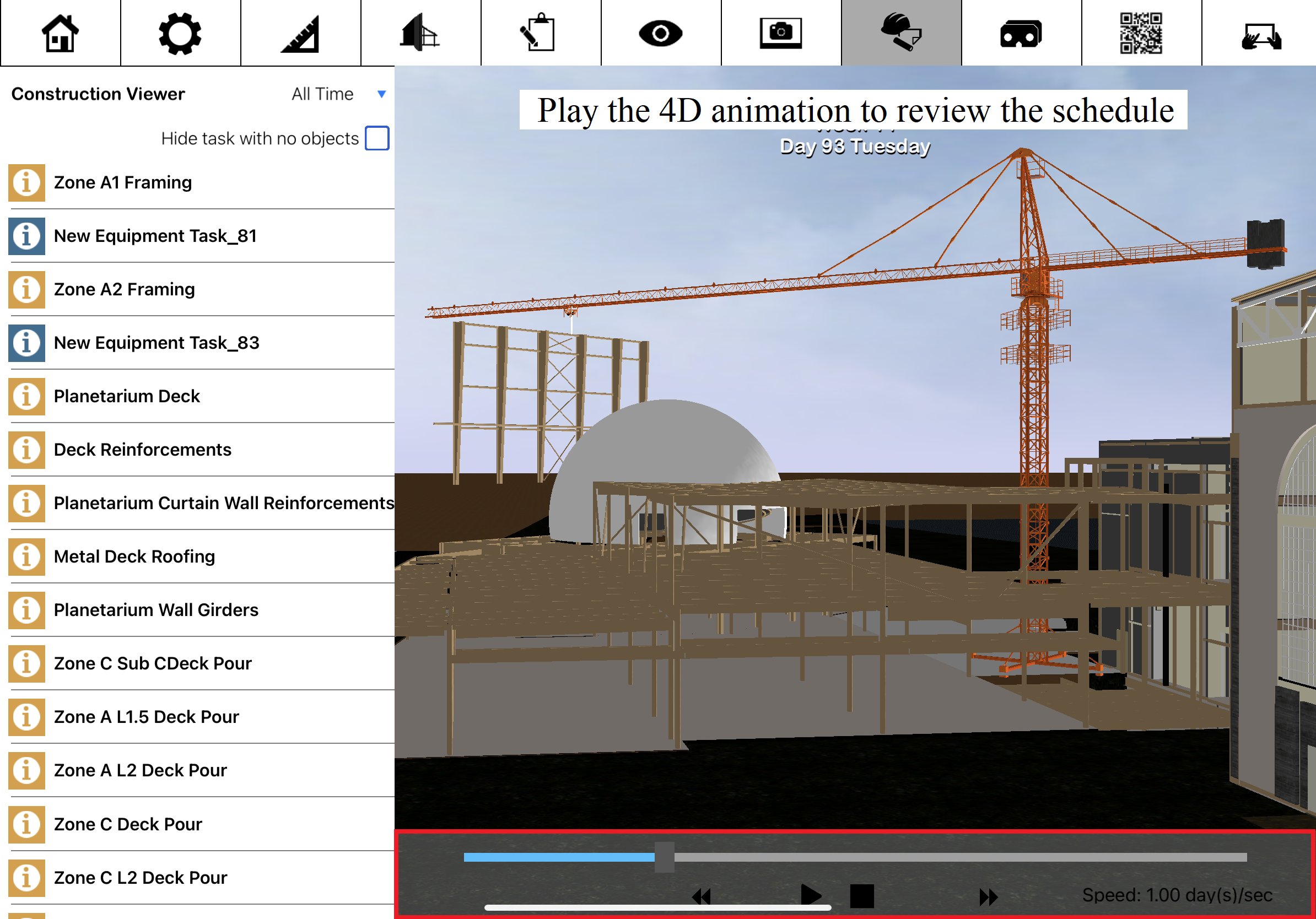
Task: Open the section view building icon
Action: 420,33
